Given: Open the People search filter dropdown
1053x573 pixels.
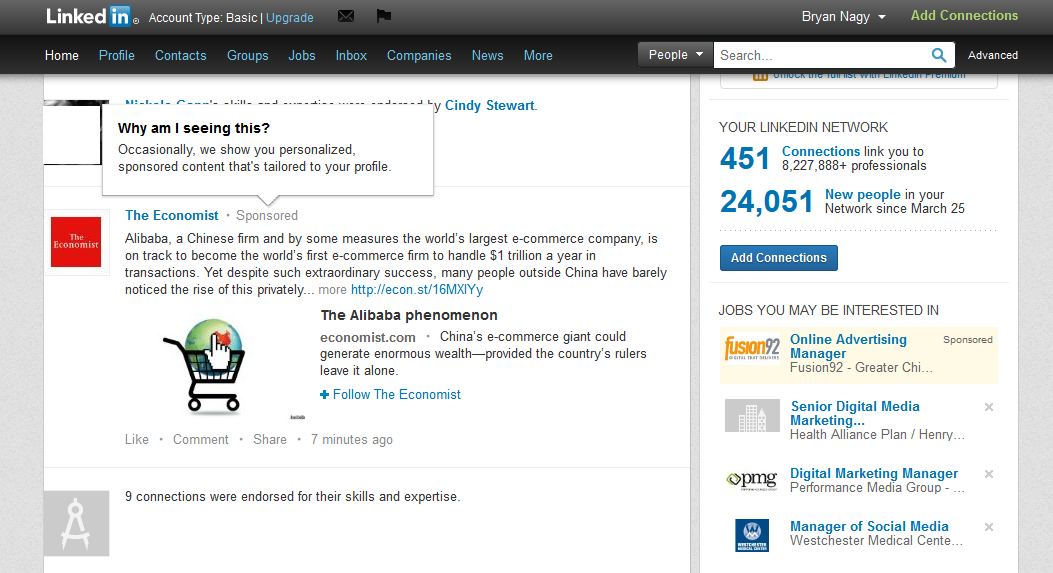Looking at the screenshot, I should (x=675, y=55).
